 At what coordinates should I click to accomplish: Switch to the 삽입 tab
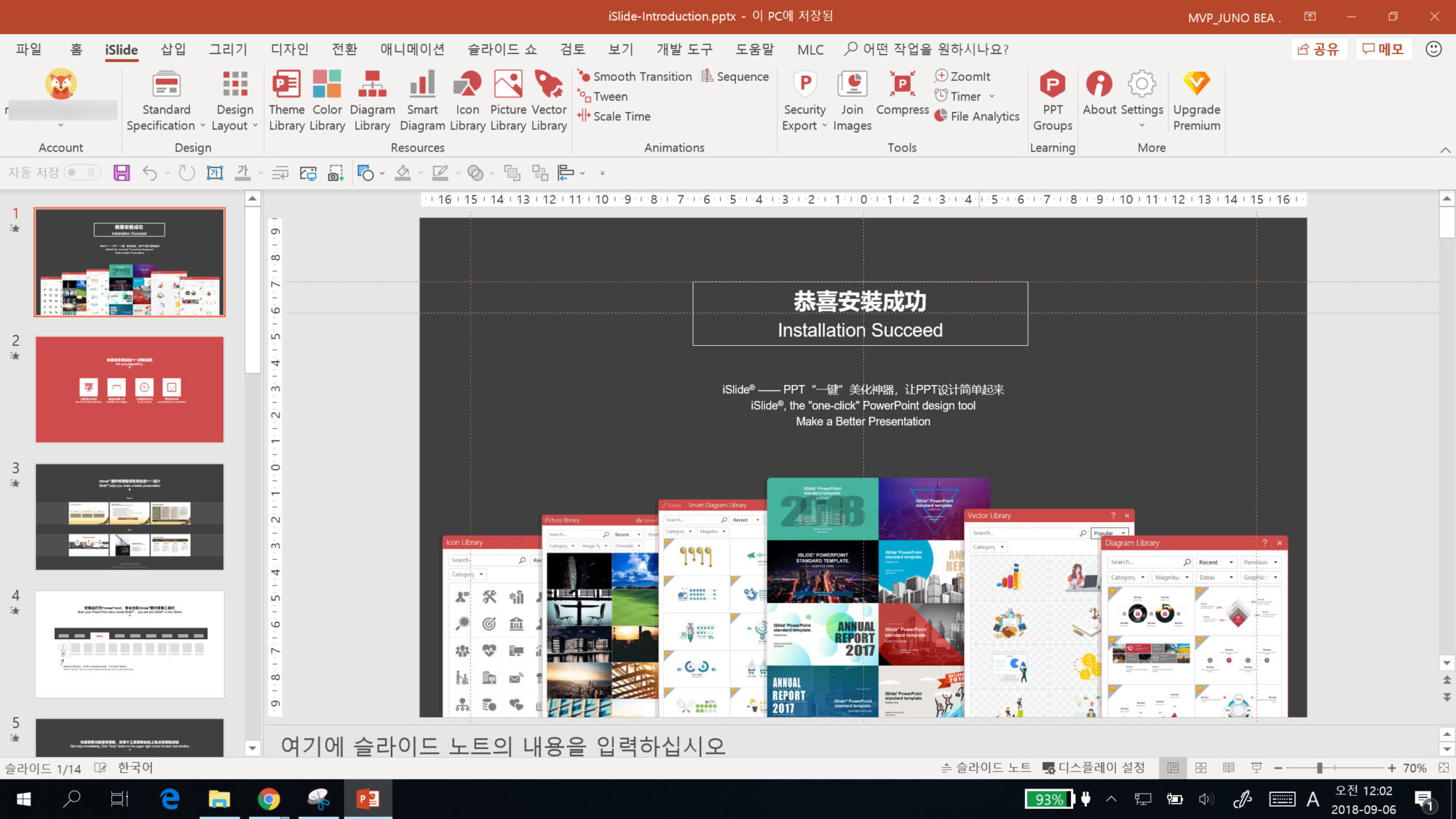click(x=173, y=49)
